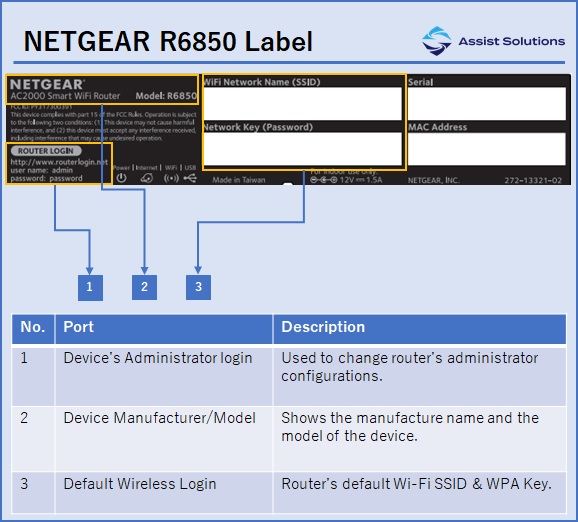Screen dimensions: 578x522
Task: Click the Internet globe icon on the label
Action: (147, 178)
